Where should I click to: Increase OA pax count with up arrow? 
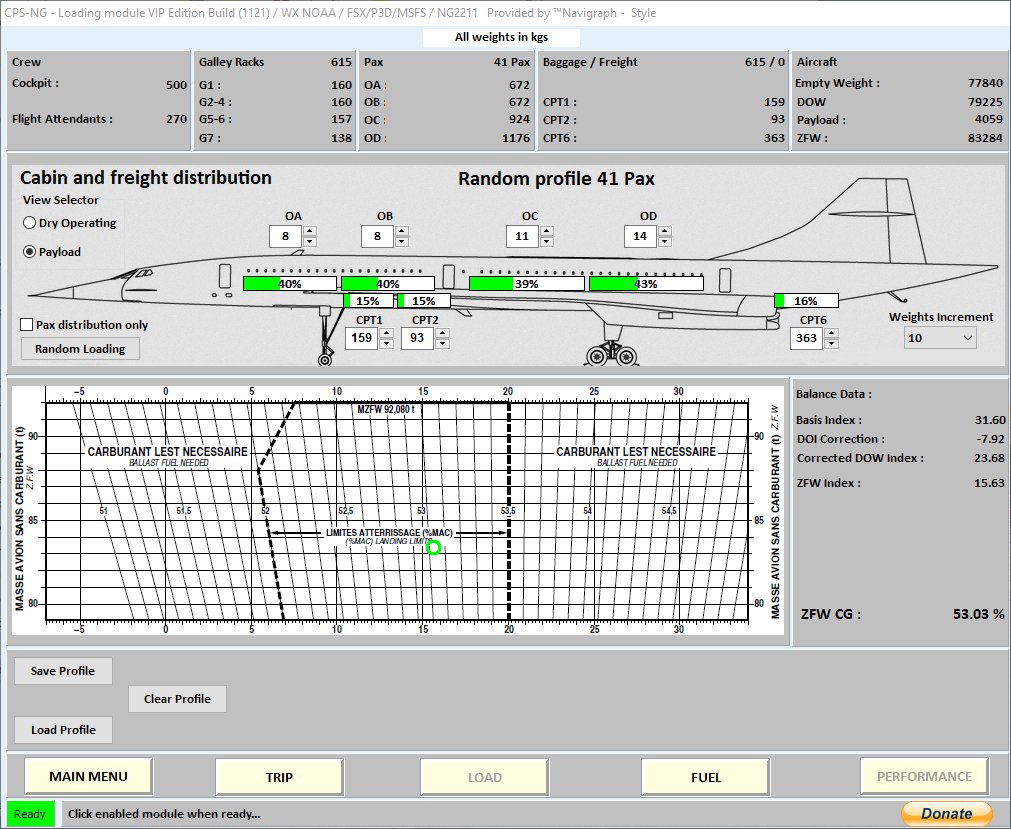click(310, 231)
